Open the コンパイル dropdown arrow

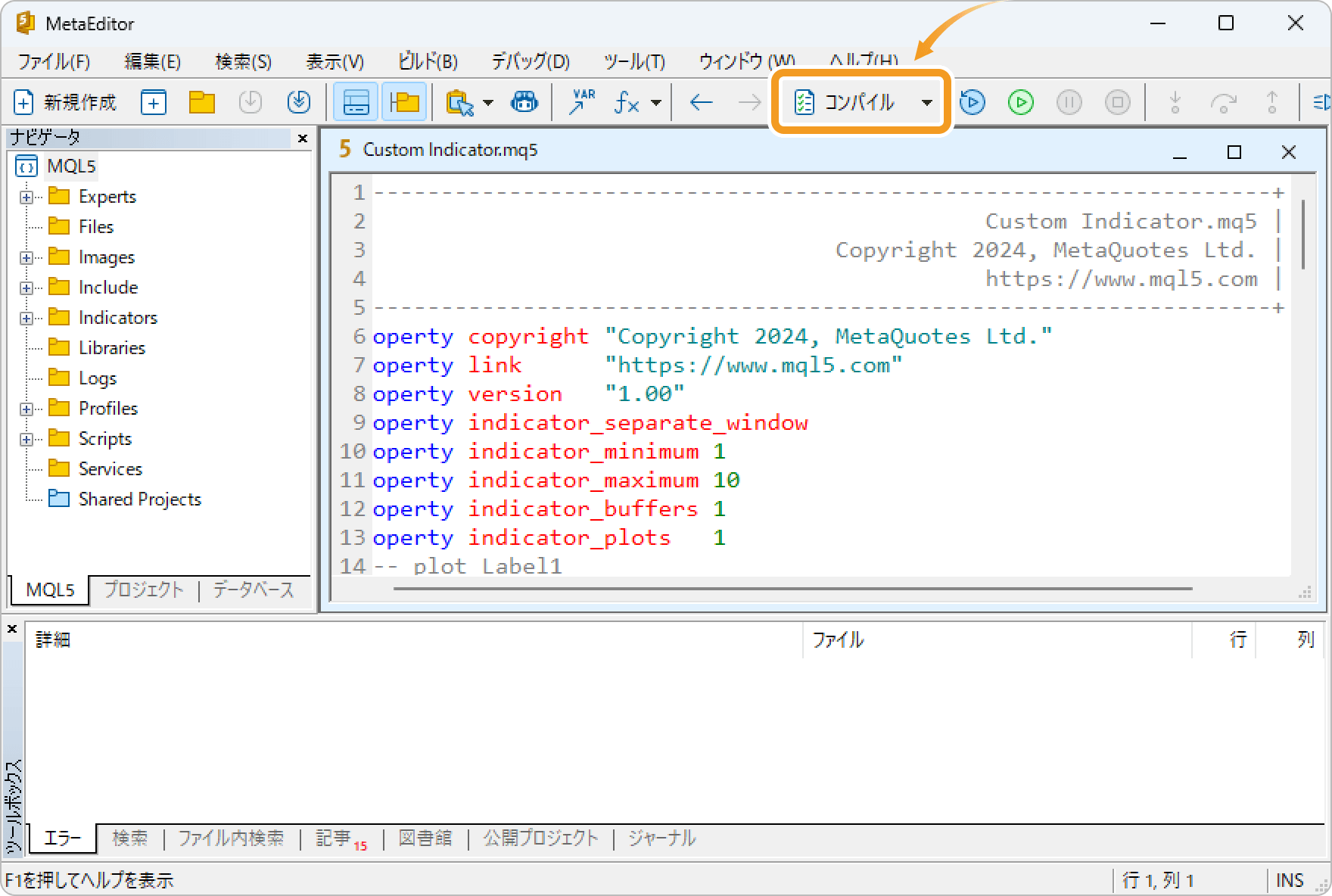(926, 102)
